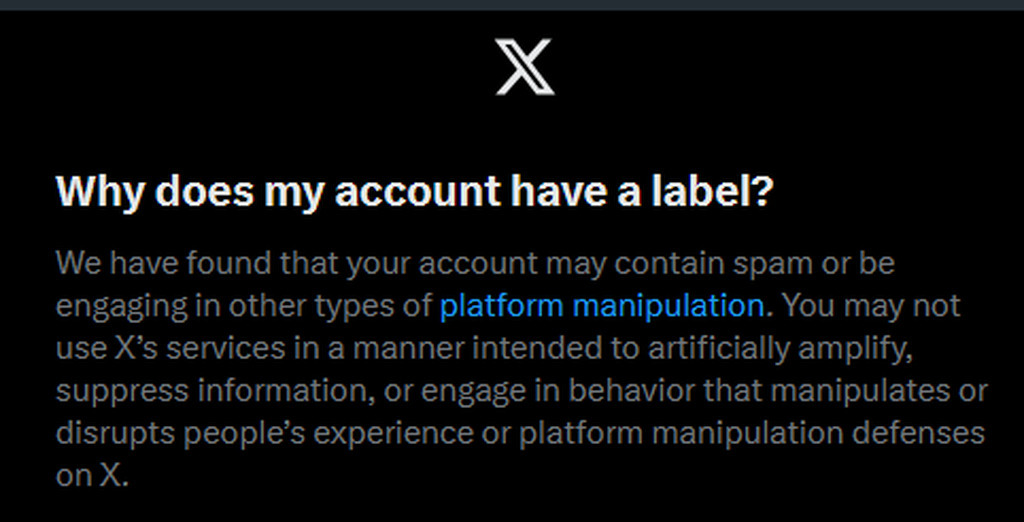
Task: Click the heading Why does my account have a label?
Action: pyautogui.click(x=415, y=192)
